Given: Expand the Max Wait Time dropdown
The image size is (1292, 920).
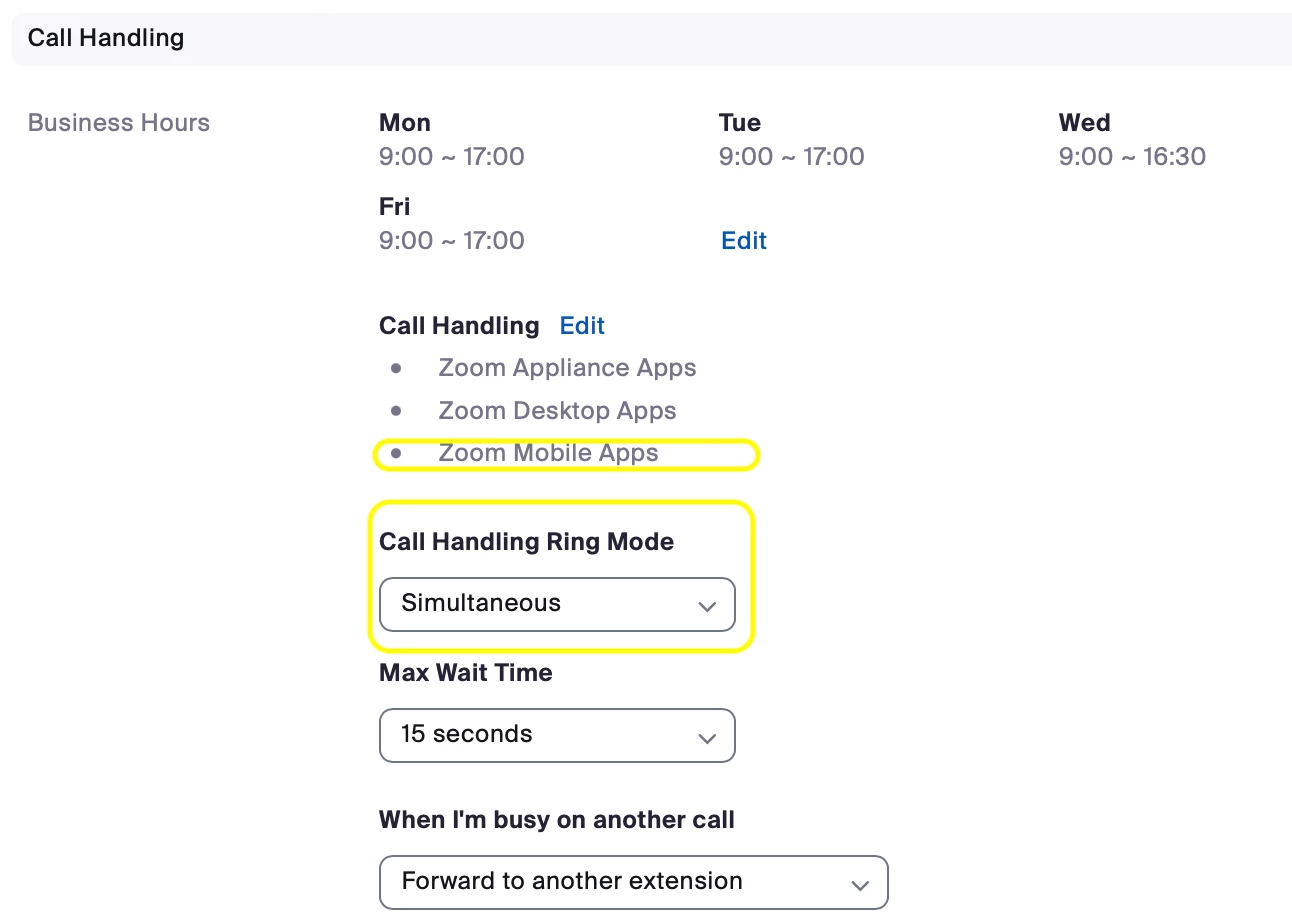Looking at the screenshot, I should (557, 735).
